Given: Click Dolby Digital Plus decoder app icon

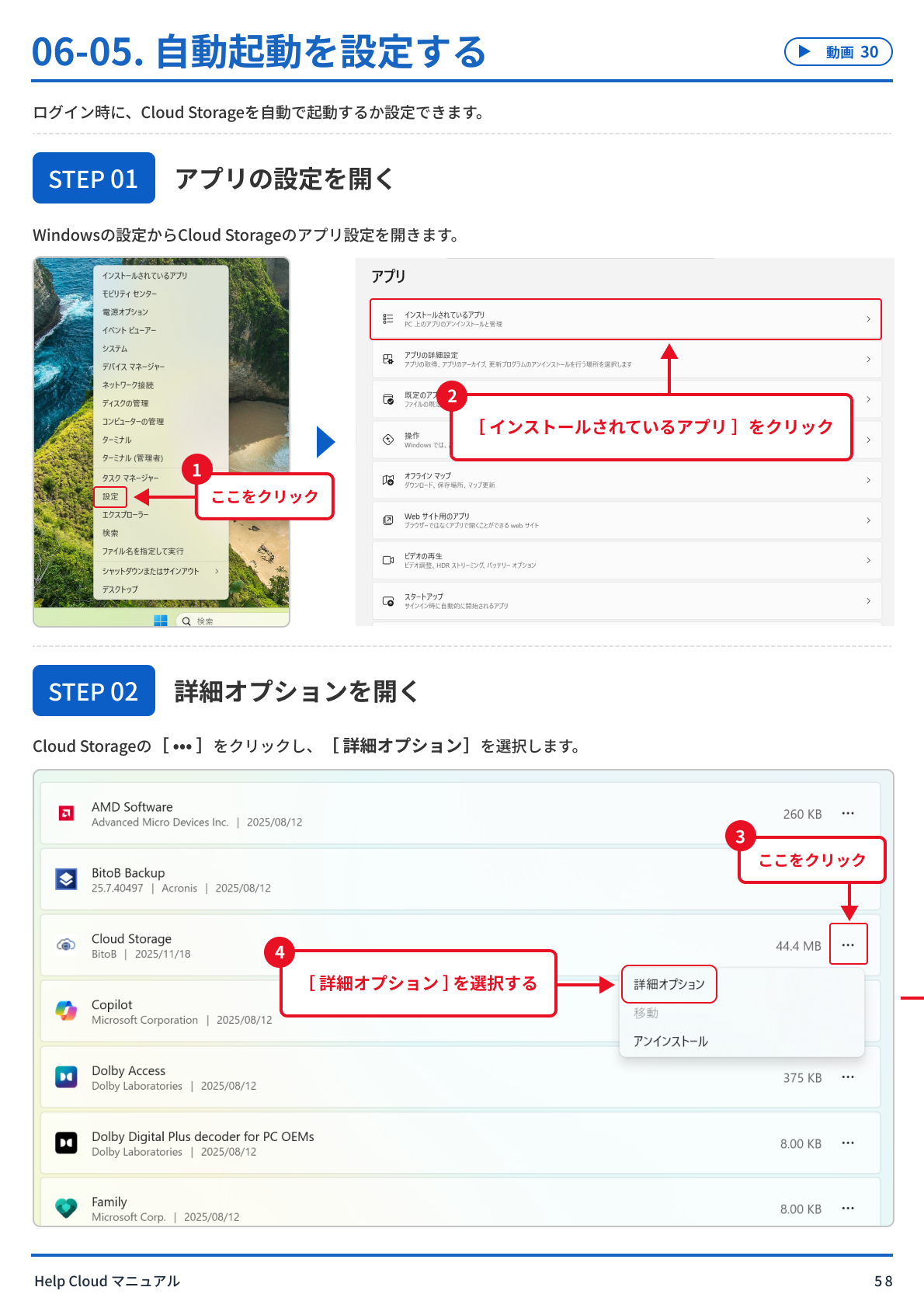Looking at the screenshot, I should pos(67,1143).
